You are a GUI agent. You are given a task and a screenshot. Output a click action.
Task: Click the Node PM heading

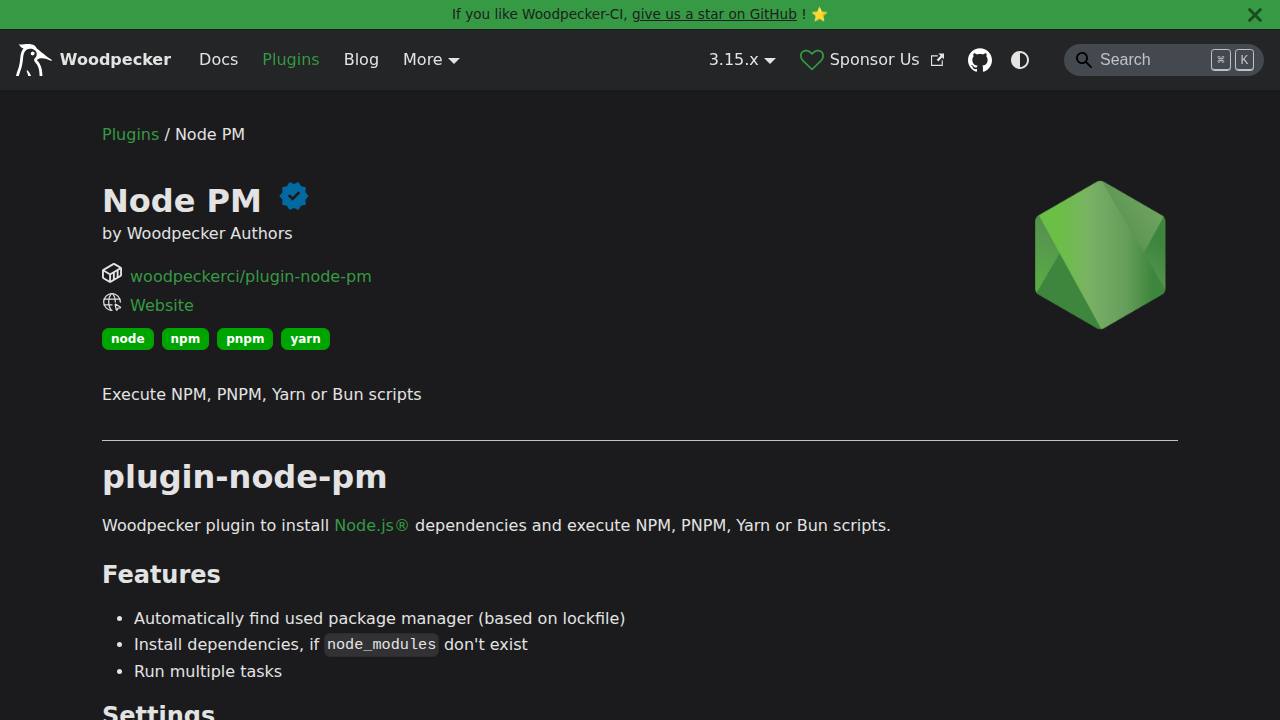point(181,200)
